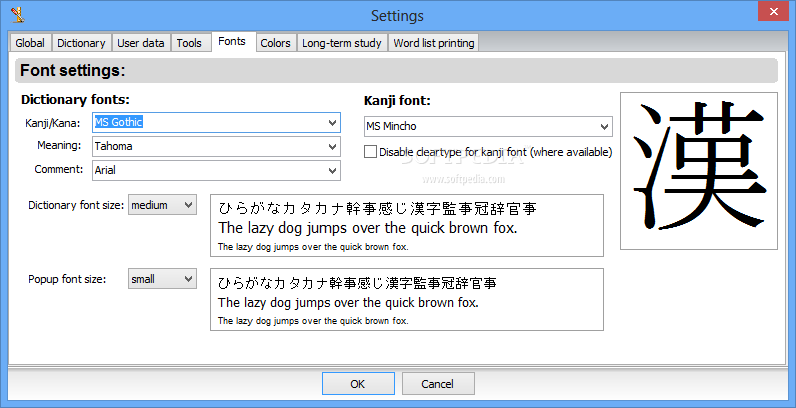Switch to the Global tab
The image size is (796, 408).
click(30, 43)
